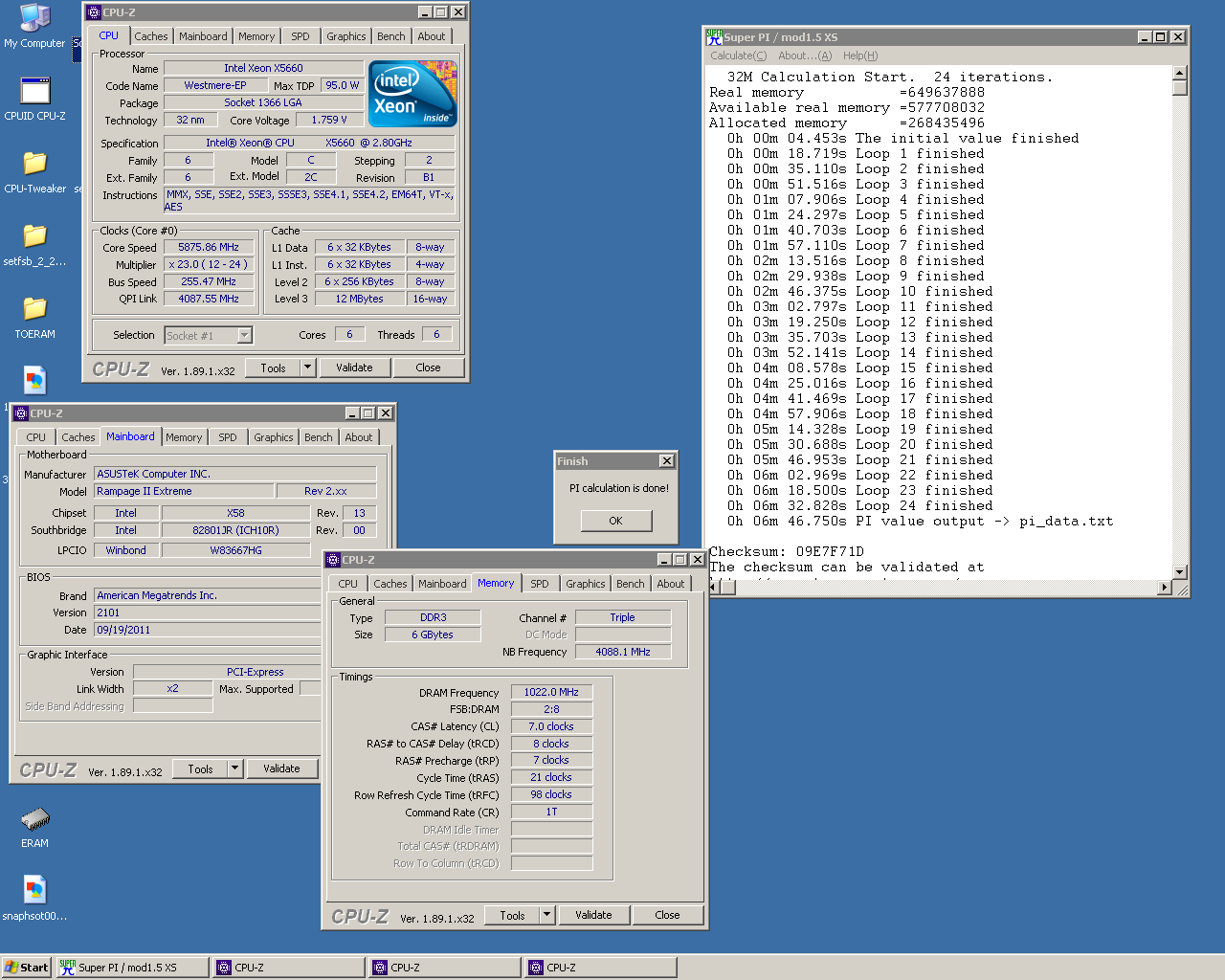Click the top CPU-Z window title icon

94,12
